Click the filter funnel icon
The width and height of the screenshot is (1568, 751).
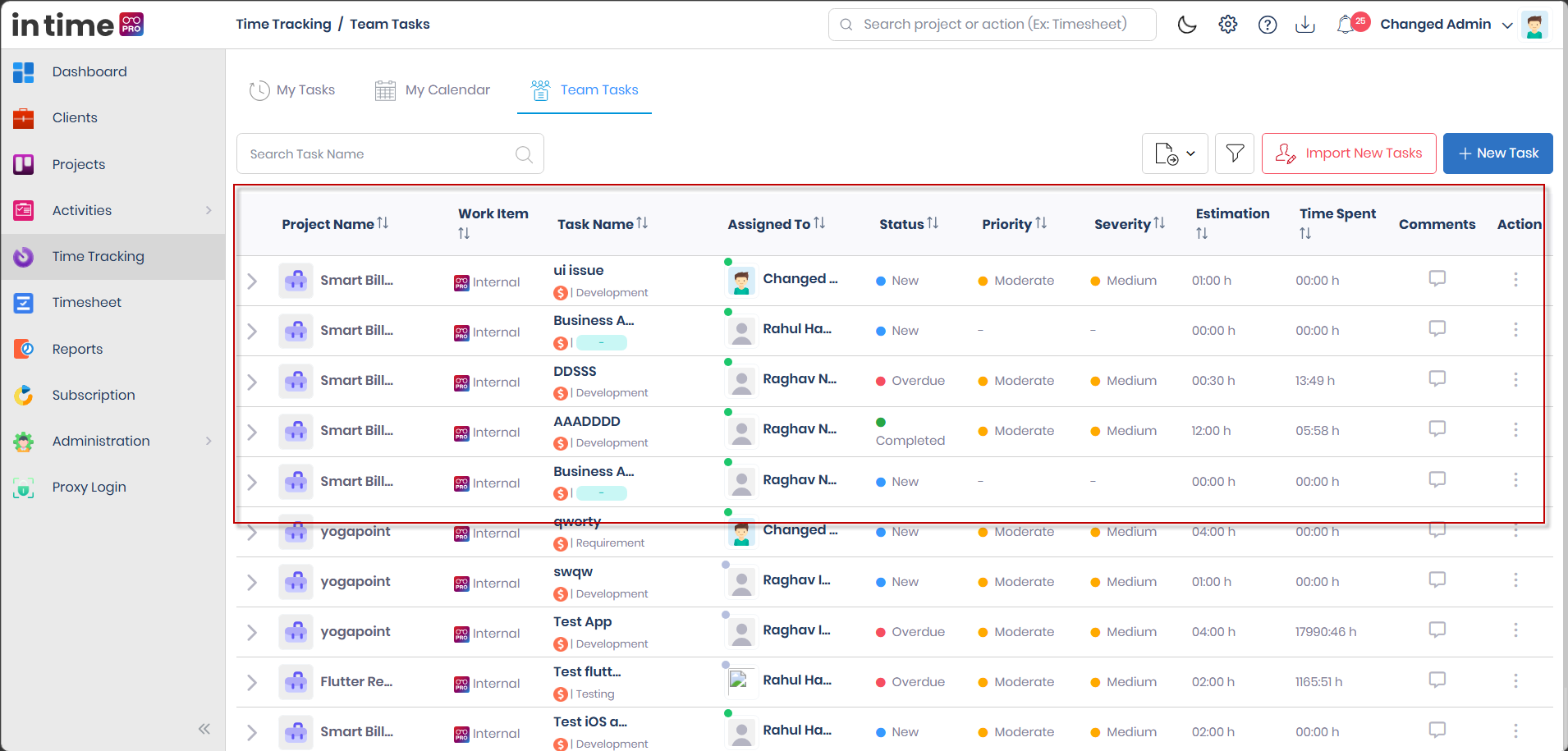(x=1235, y=153)
